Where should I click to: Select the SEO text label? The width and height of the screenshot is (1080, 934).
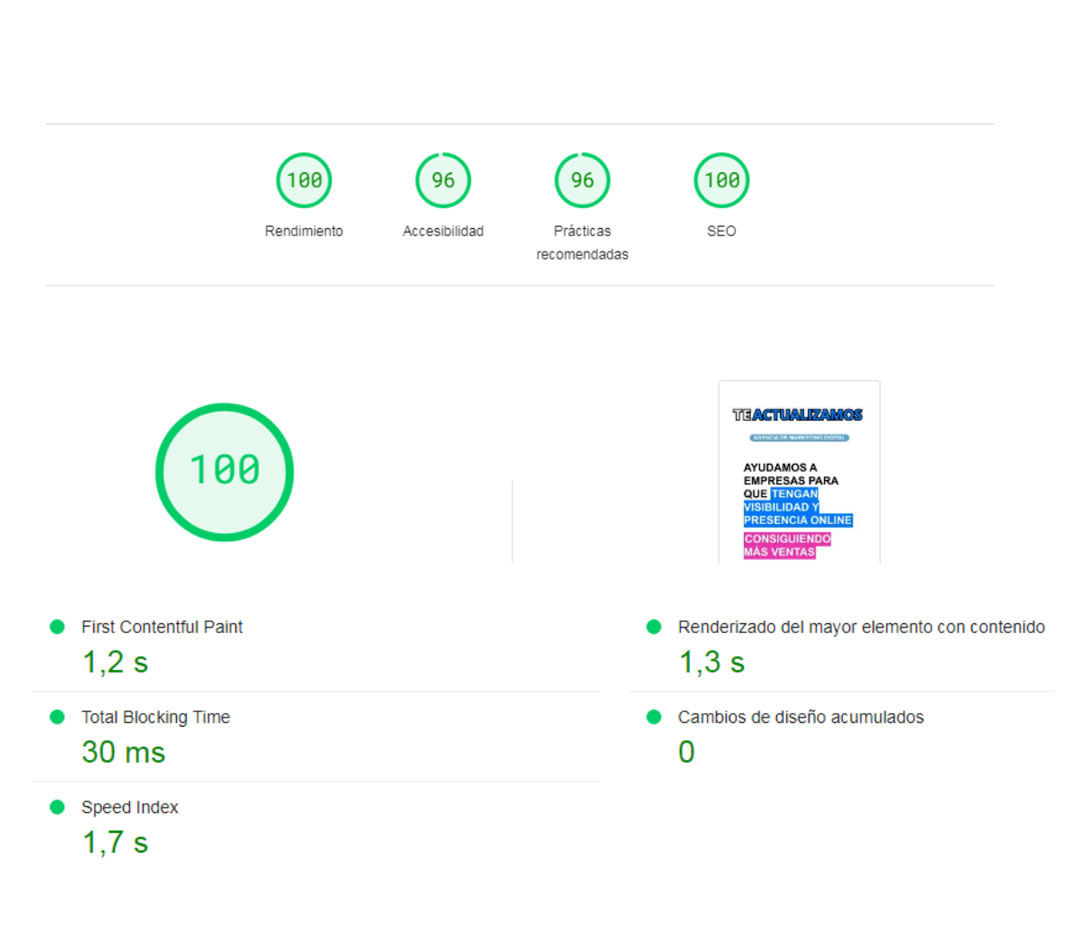tap(721, 231)
